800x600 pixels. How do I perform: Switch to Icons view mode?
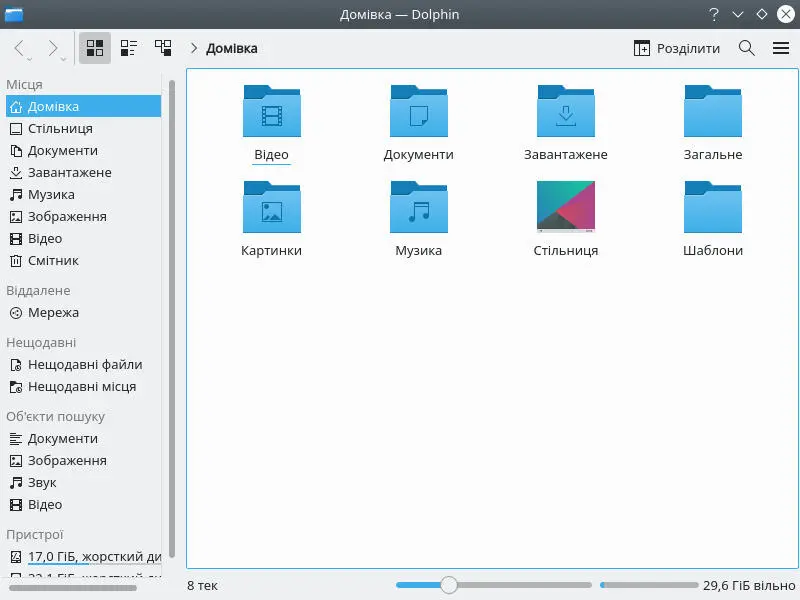95,48
